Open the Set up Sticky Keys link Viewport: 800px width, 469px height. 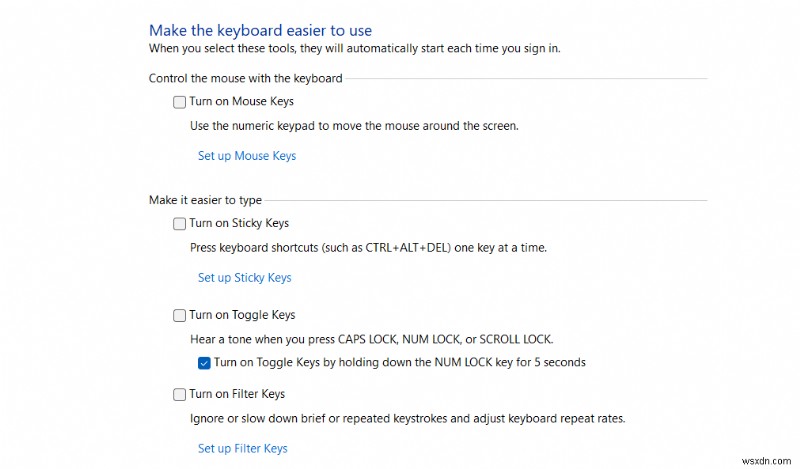click(244, 278)
